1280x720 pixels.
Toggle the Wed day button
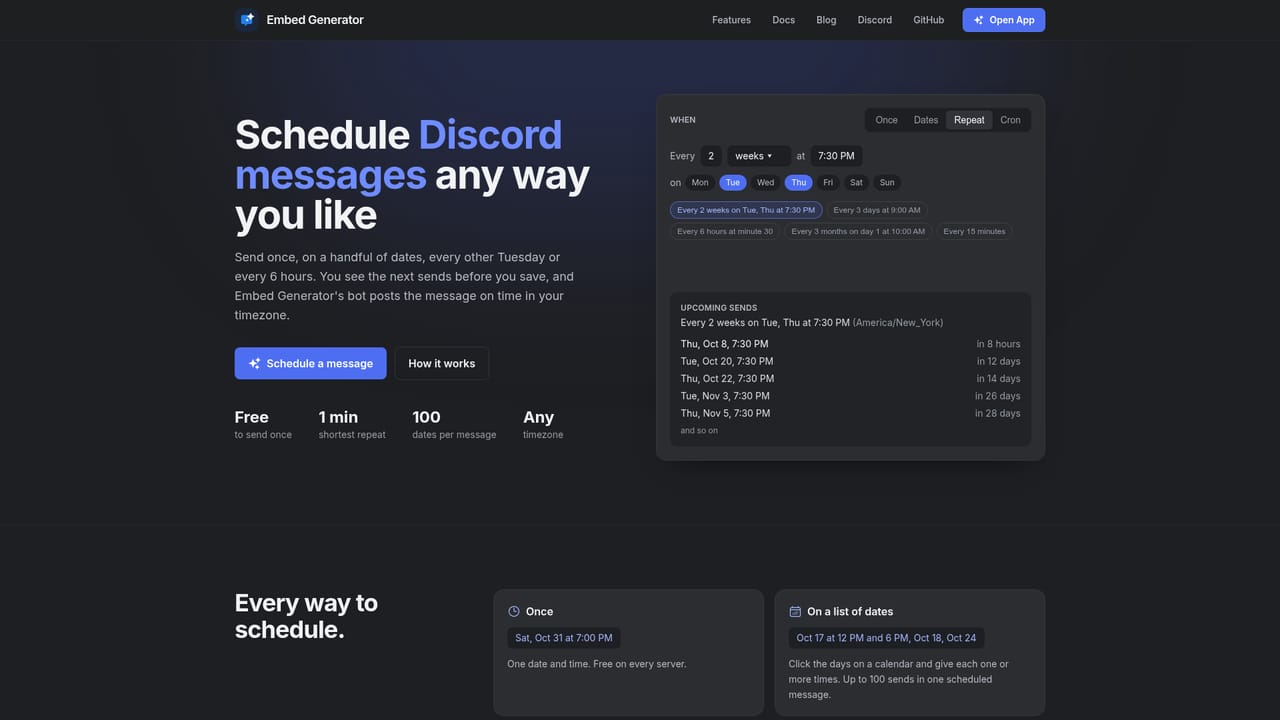point(766,182)
